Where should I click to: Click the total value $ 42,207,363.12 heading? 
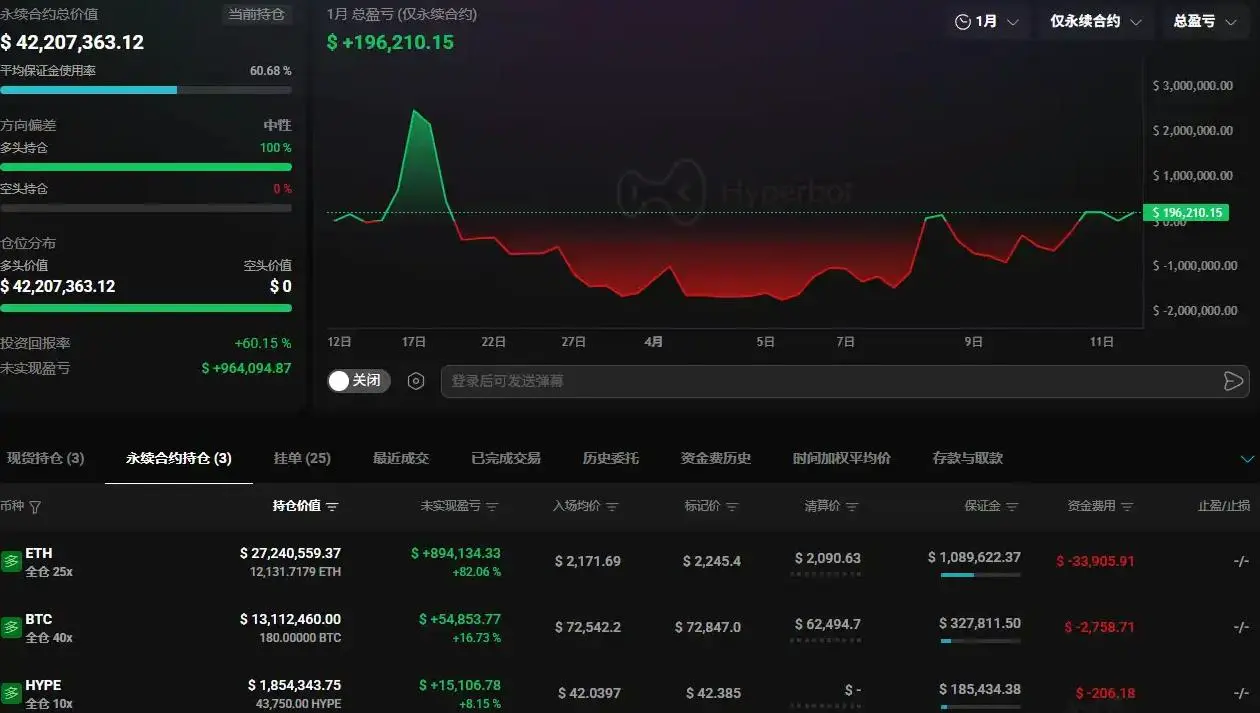[x=72, y=43]
